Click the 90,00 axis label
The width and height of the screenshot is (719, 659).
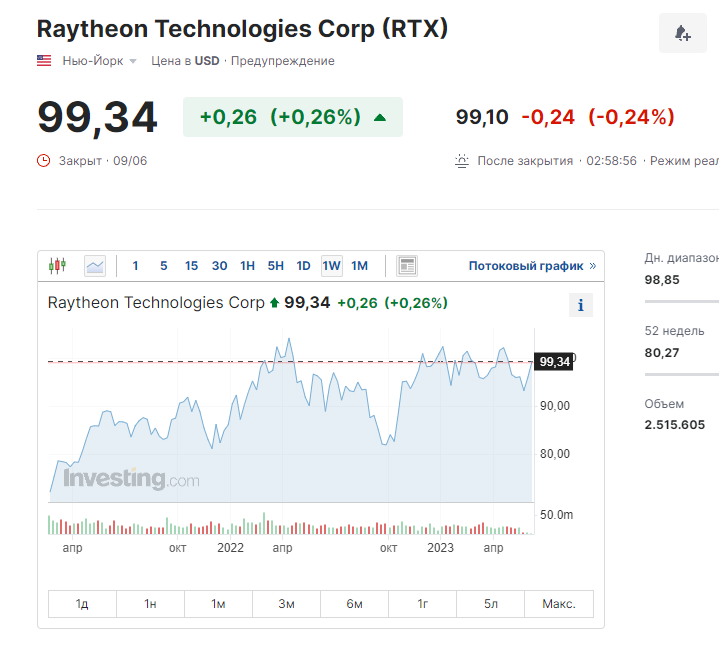[555, 406]
